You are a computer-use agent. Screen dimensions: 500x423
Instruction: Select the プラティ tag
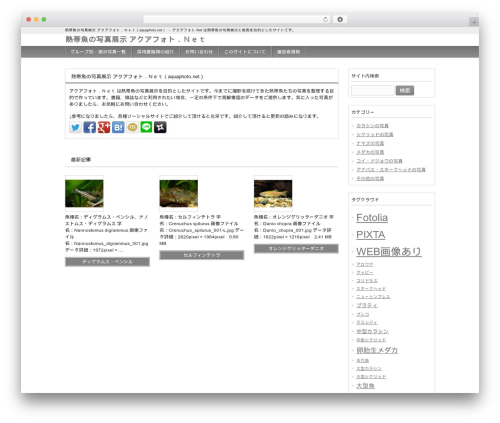pyautogui.click(x=367, y=305)
